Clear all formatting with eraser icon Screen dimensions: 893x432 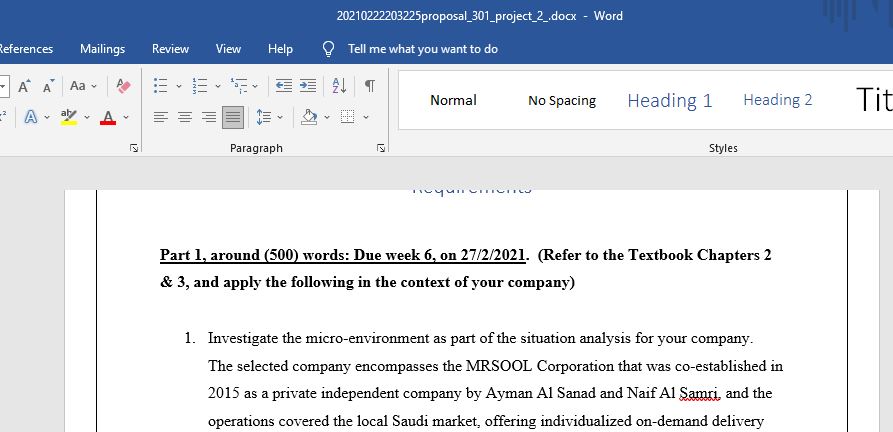coord(124,86)
